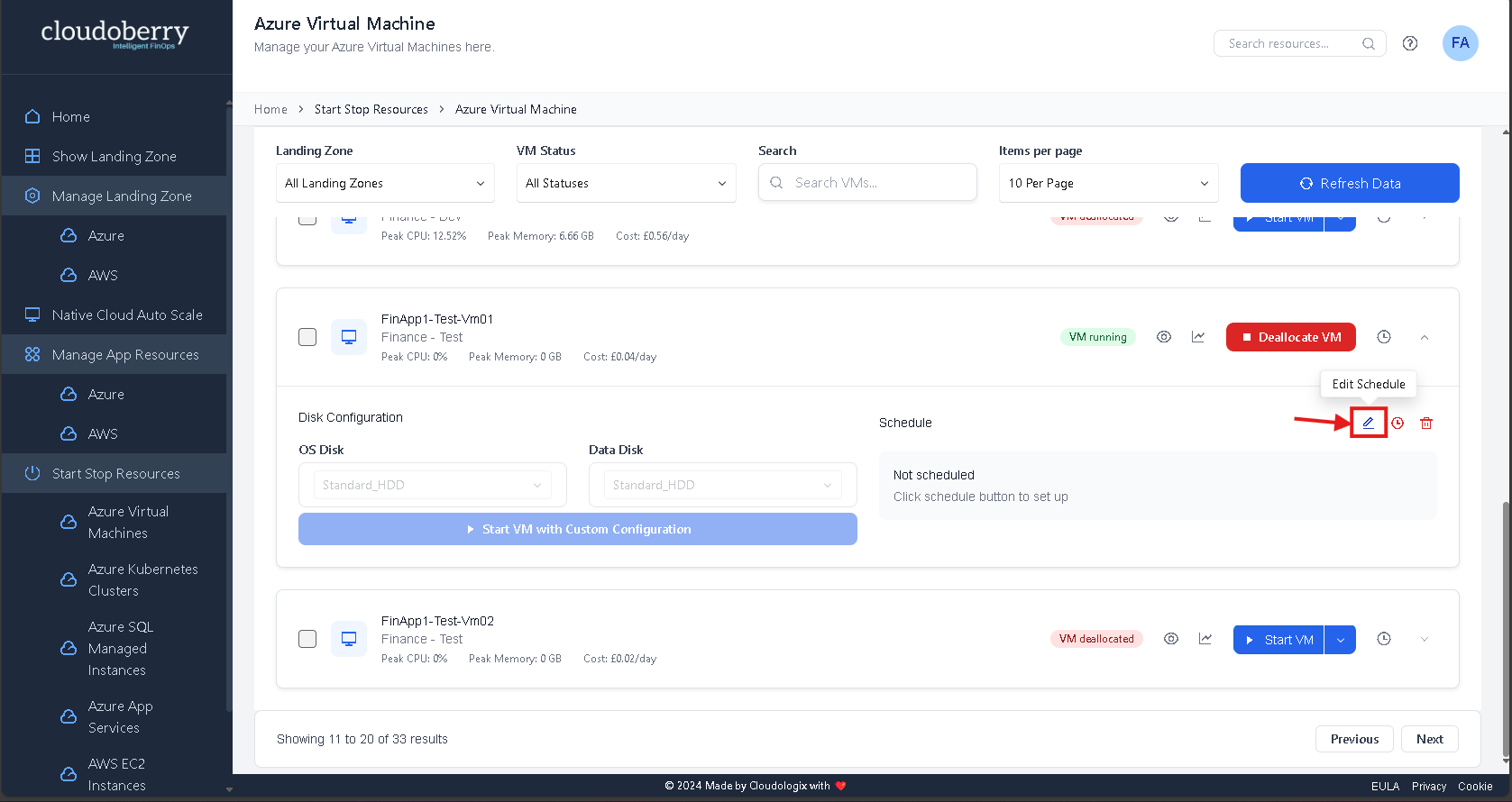
Task: Click Start Stop Resources breadcrumb
Action: (371, 109)
